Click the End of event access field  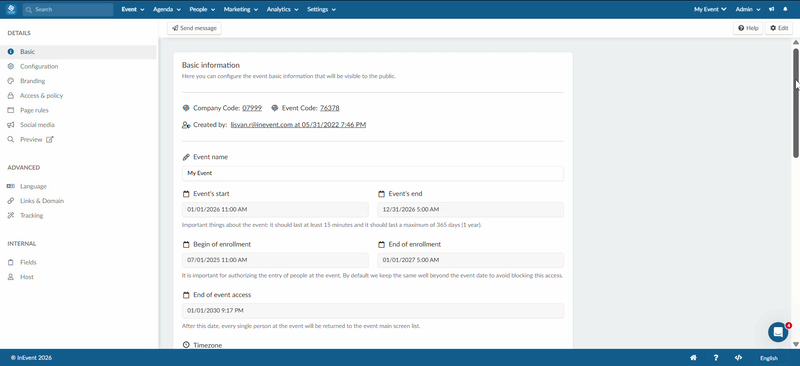click(373, 310)
